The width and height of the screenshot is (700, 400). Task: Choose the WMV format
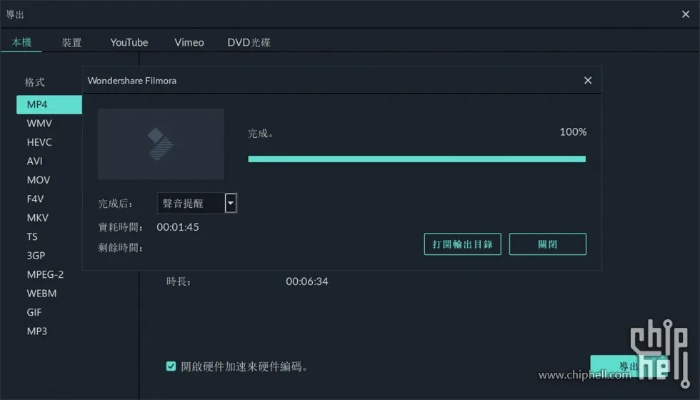39,123
